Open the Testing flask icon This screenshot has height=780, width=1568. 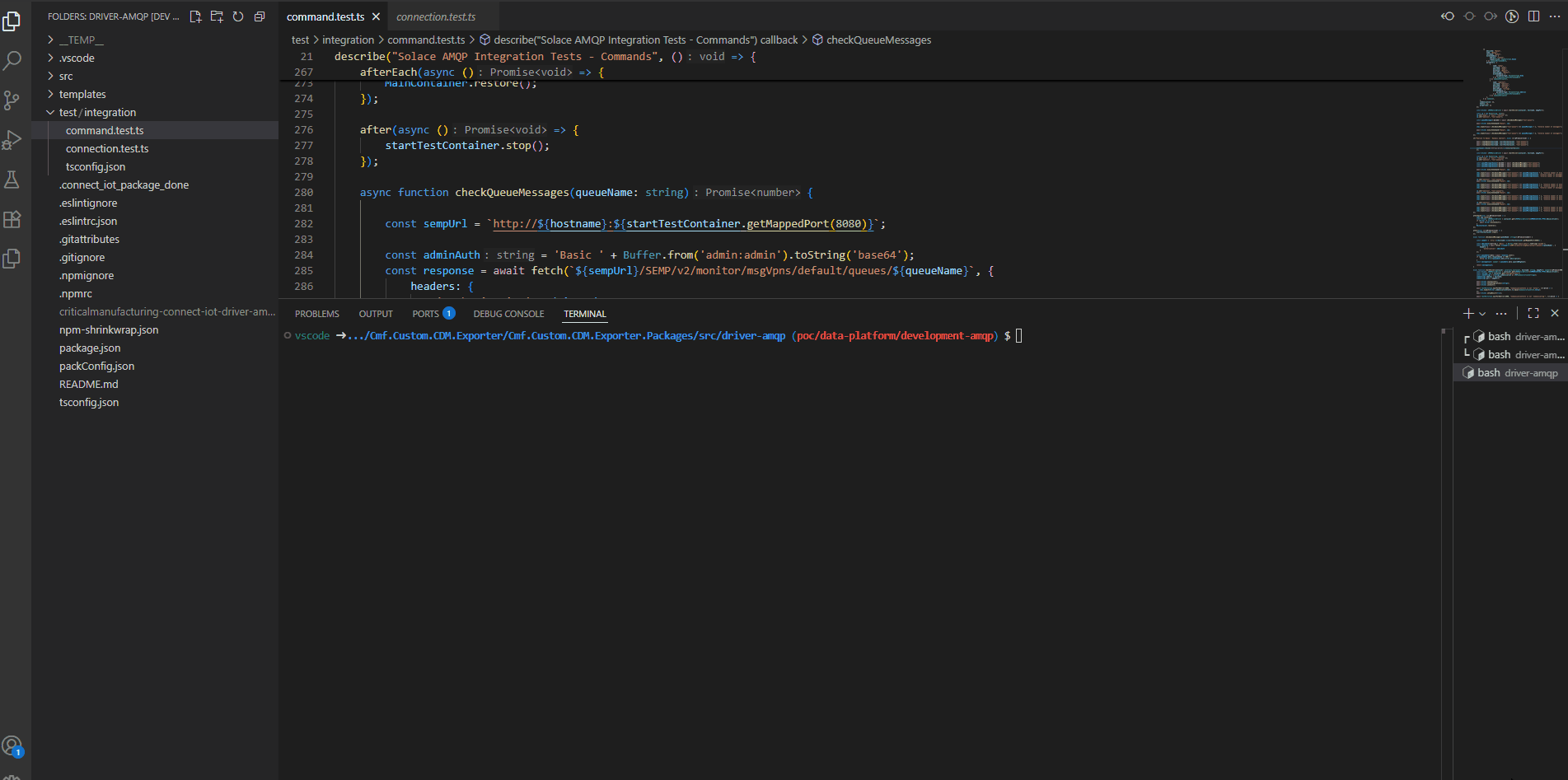pyautogui.click(x=12, y=180)
